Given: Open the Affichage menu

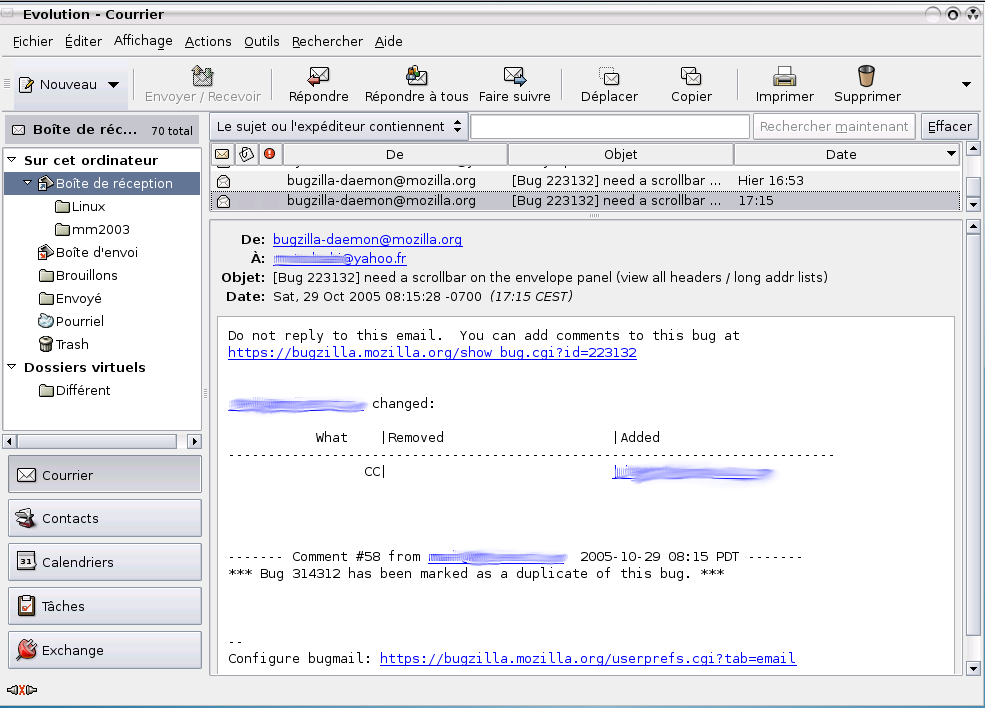Looking at the screenshot, I should pos(143,41).
